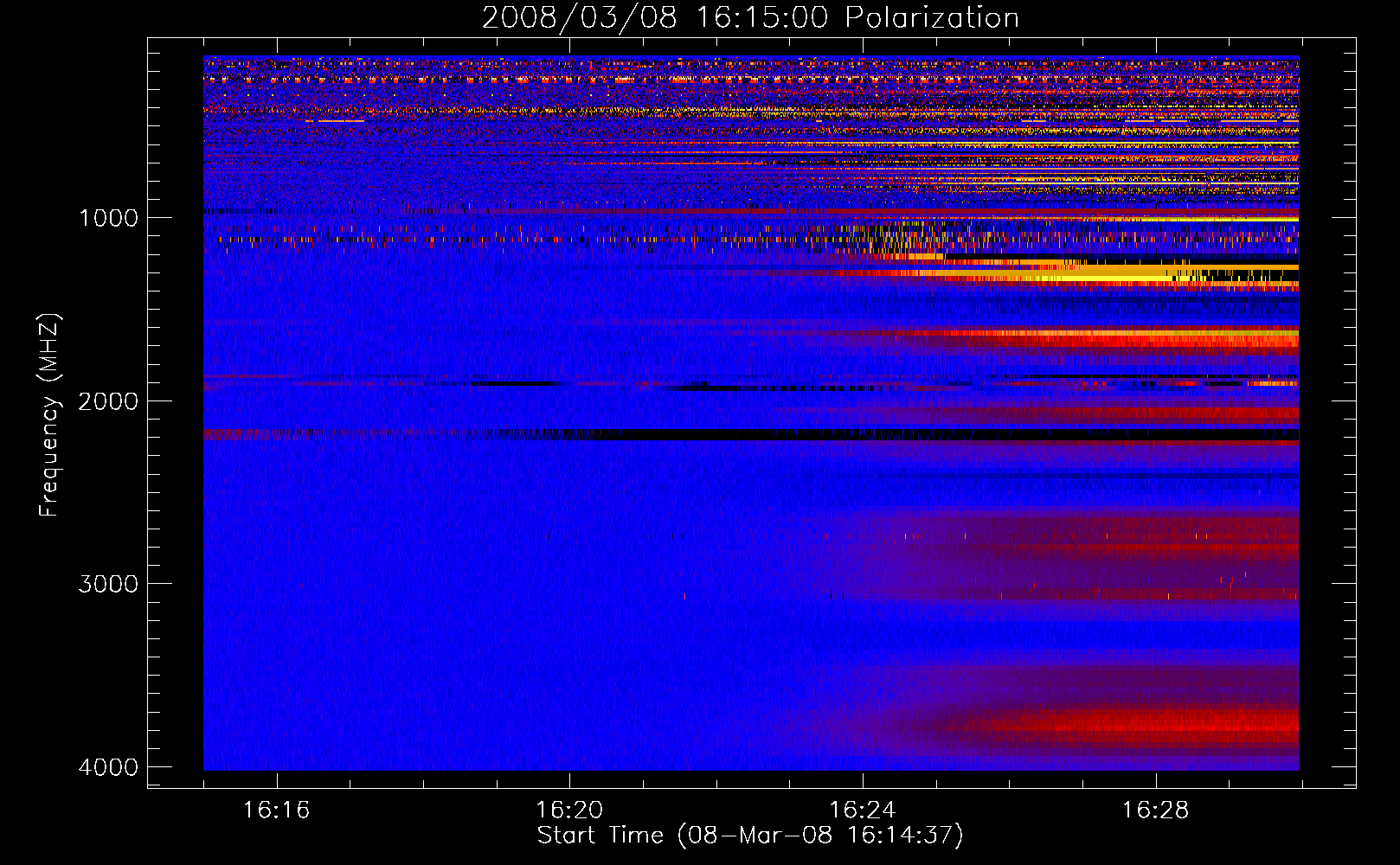Click the 16:20 time tick label

569,811
